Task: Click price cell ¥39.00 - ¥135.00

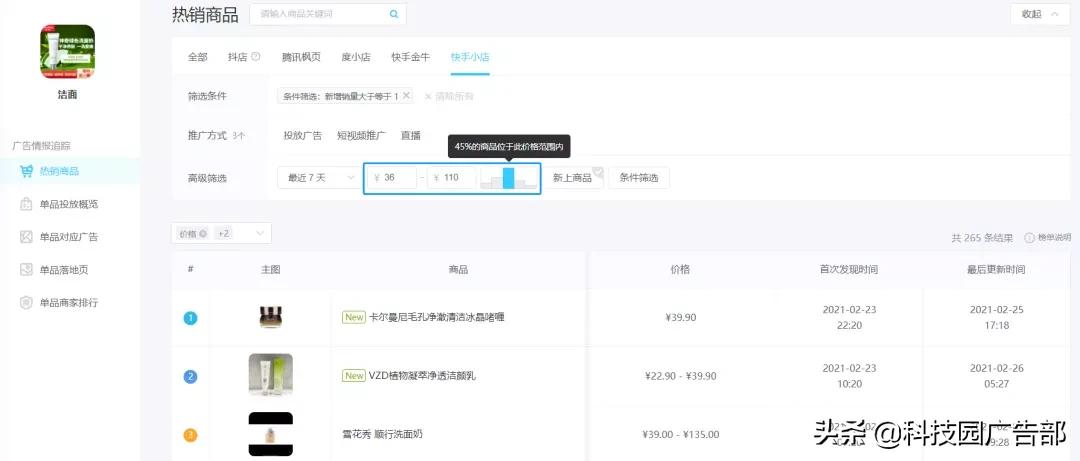Action: (681, 435)
